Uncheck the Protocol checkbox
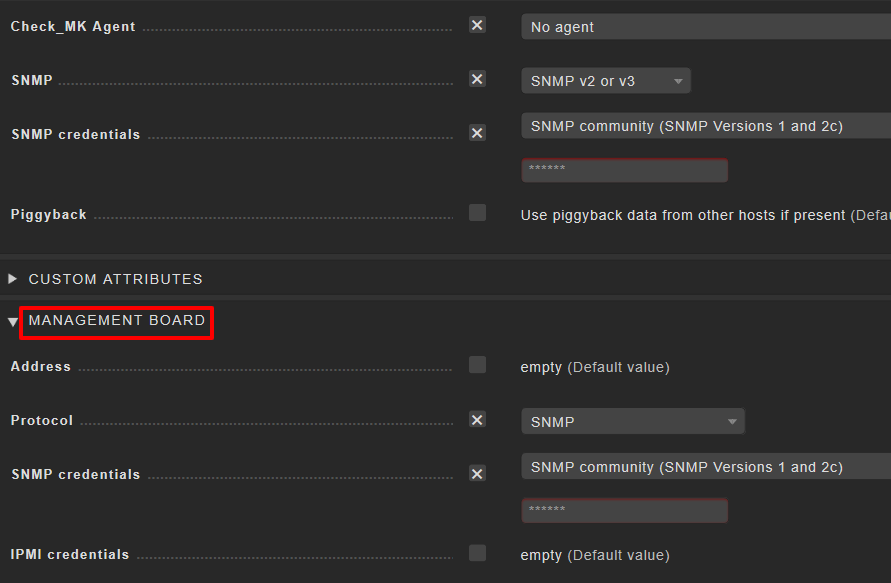This screenshot has height=583, width=891. 477,420
